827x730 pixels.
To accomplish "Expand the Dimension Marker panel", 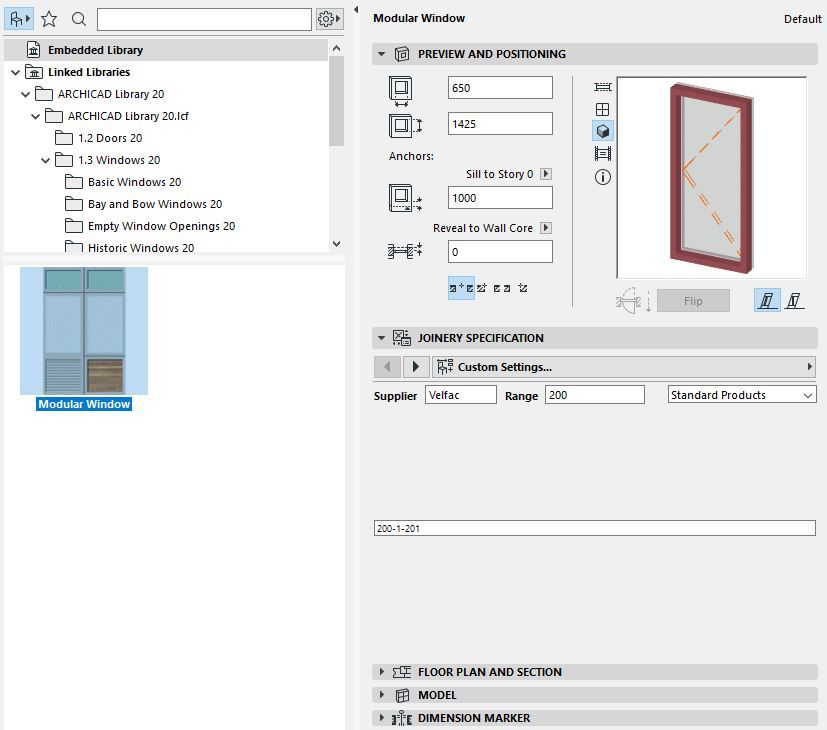I will point(381,717).
